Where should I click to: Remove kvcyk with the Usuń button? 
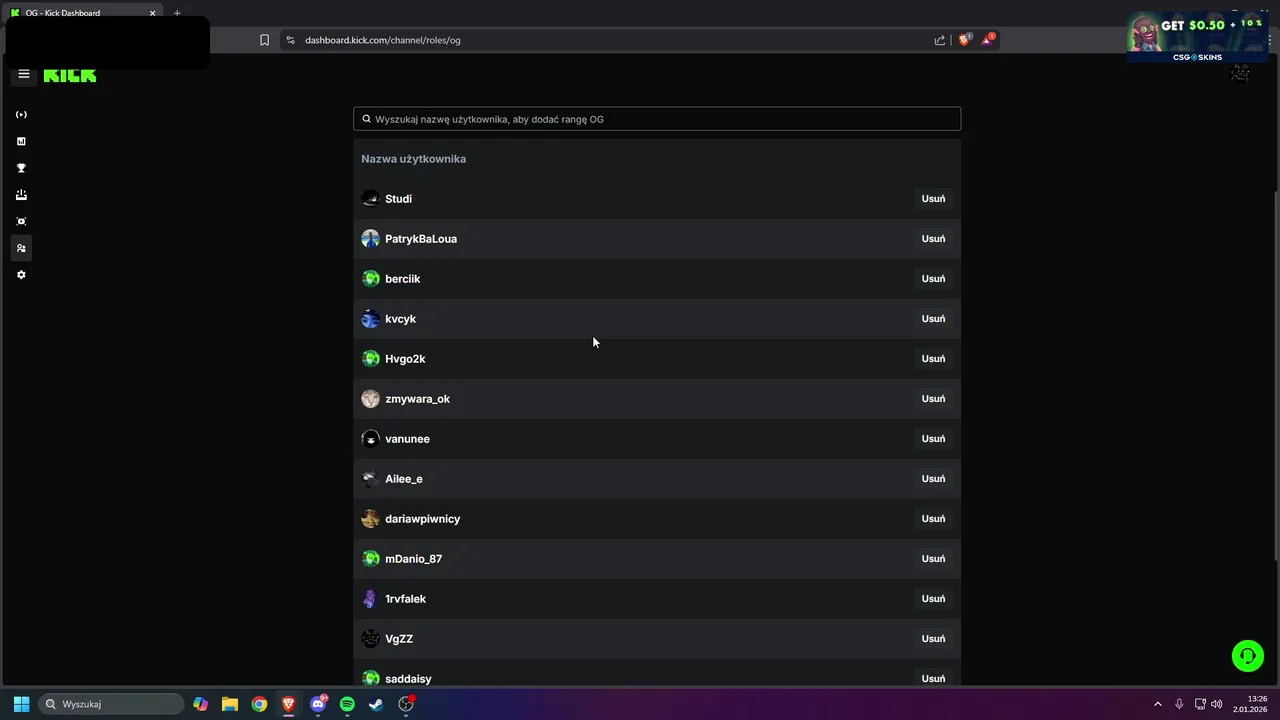(x=933, y=319)
